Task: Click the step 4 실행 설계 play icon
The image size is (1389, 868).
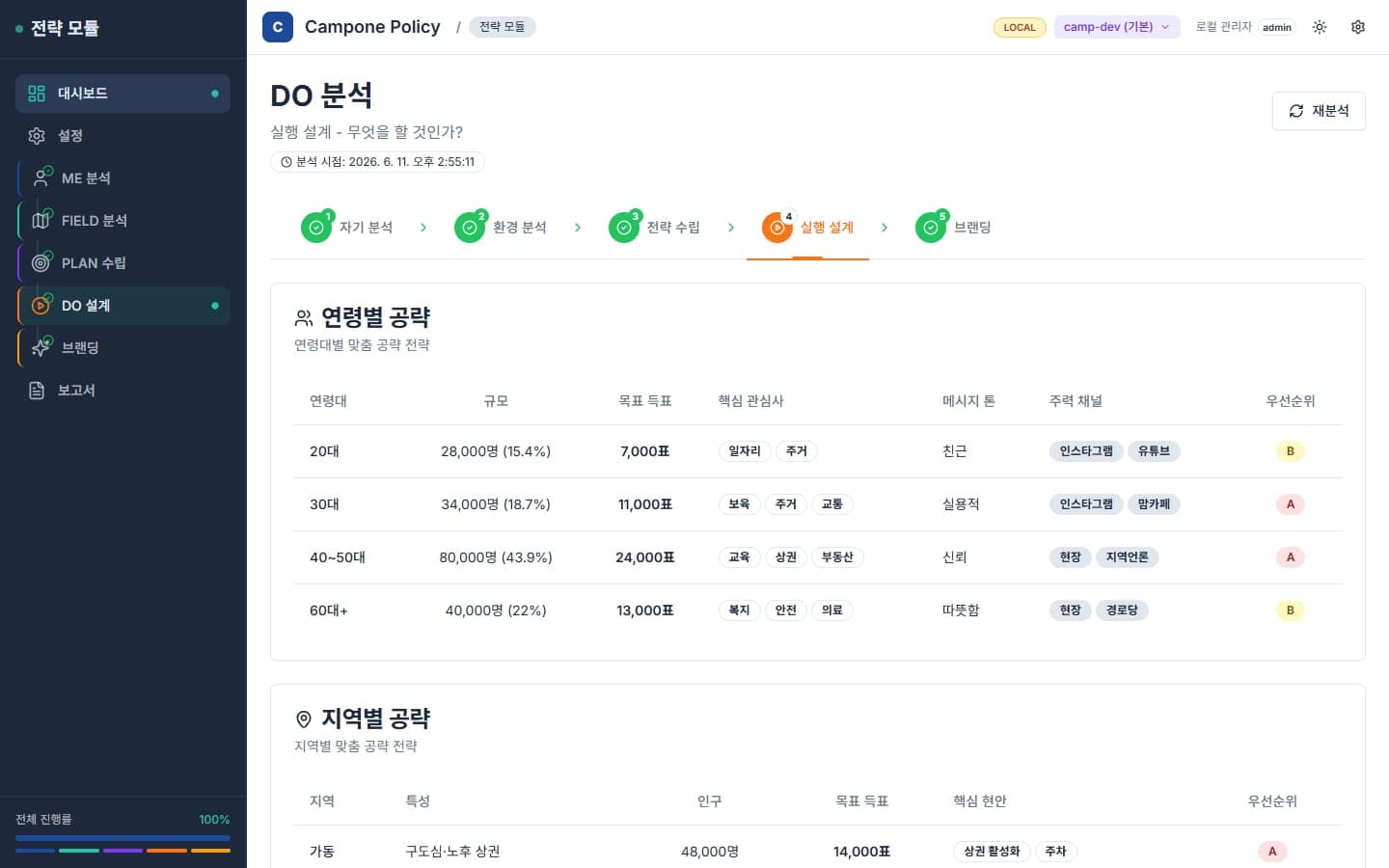Action: click(x=777, y=228)
